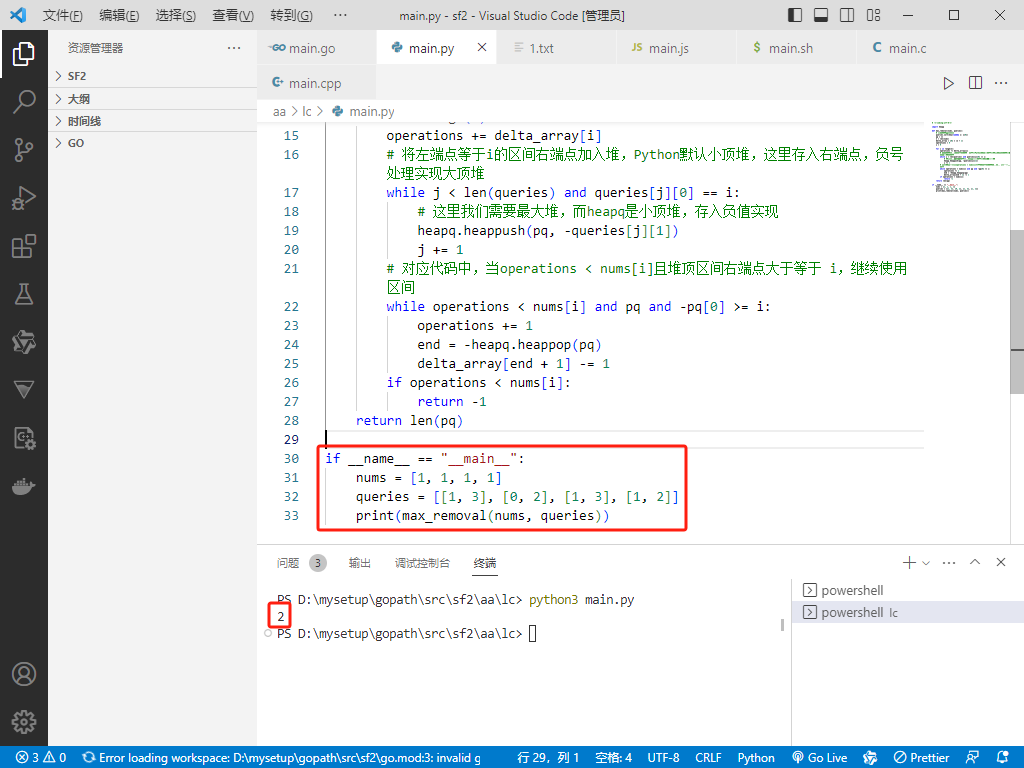The width and height of the screenshot is (1024, 768).
Task: Run the Python file with play button
Action: [x=948, y=83]
